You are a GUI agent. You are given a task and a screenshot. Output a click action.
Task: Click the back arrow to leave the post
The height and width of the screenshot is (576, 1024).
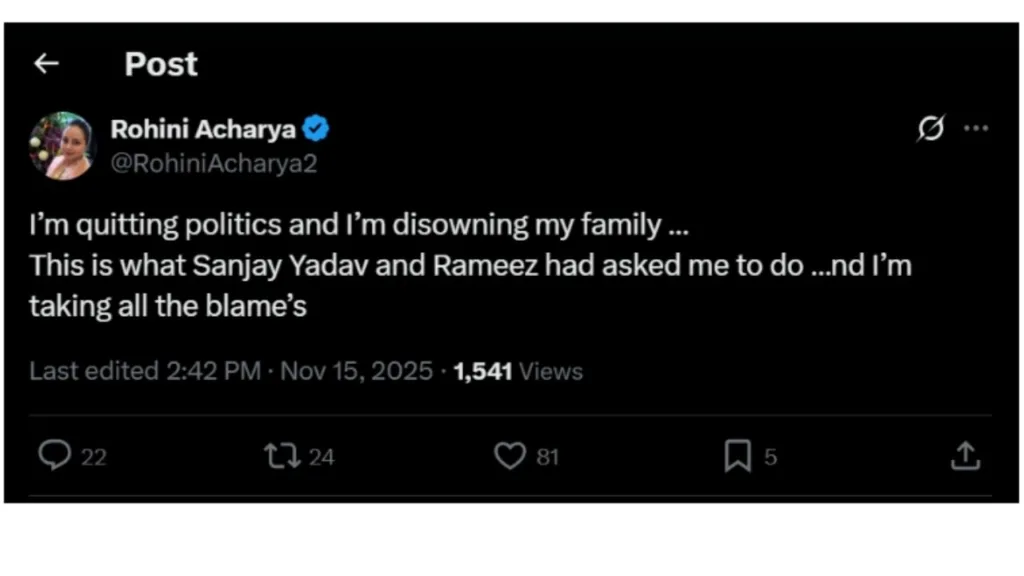pos(46,63)
